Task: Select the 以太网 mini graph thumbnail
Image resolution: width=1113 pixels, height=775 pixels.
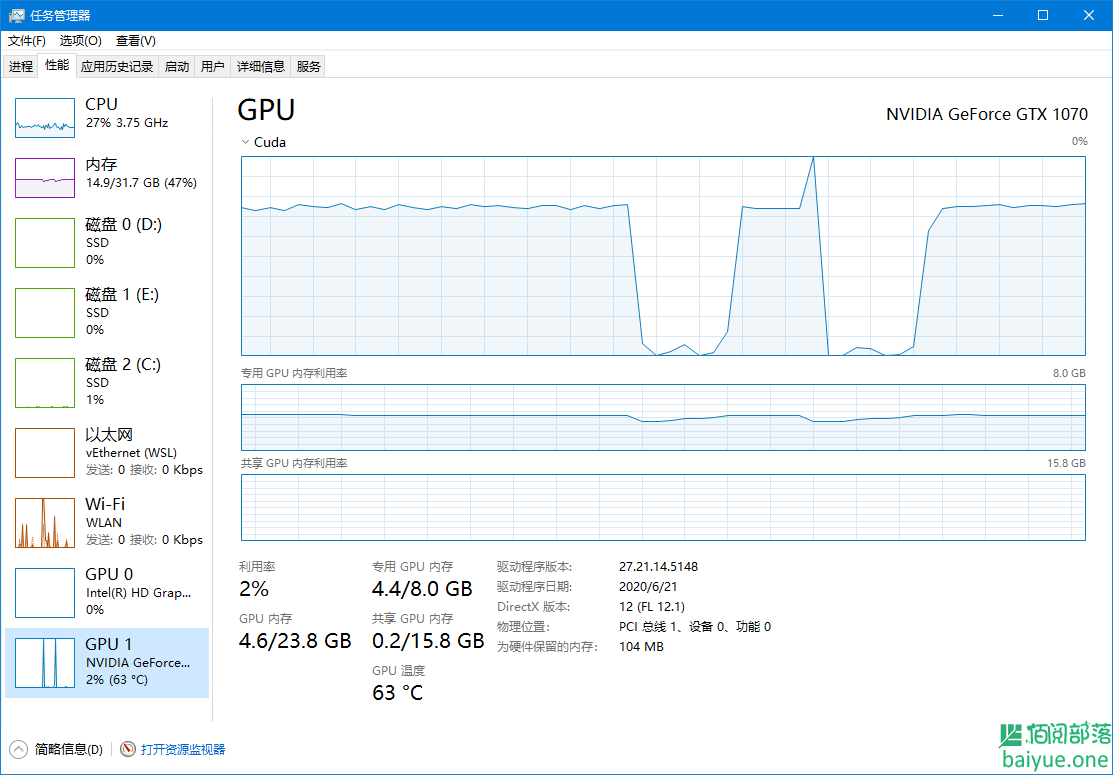Action: coord(45,453)
